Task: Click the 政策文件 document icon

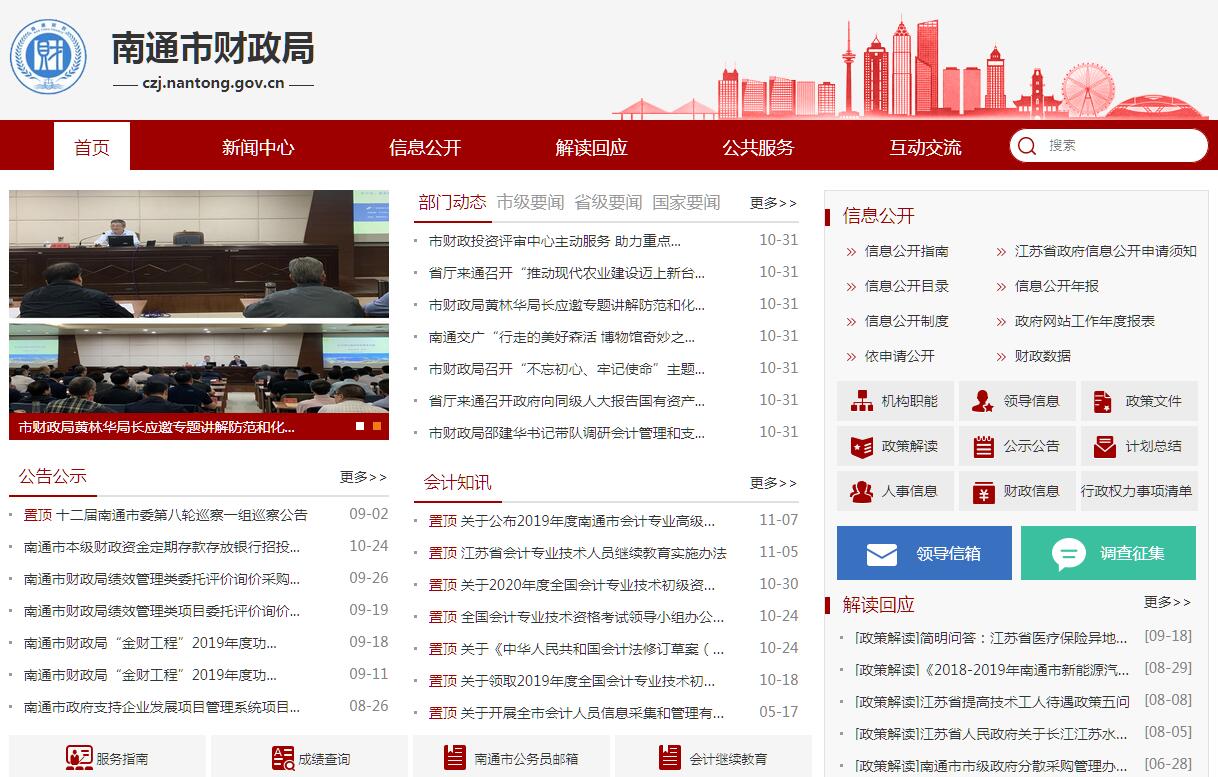Action: [1103, 401]
